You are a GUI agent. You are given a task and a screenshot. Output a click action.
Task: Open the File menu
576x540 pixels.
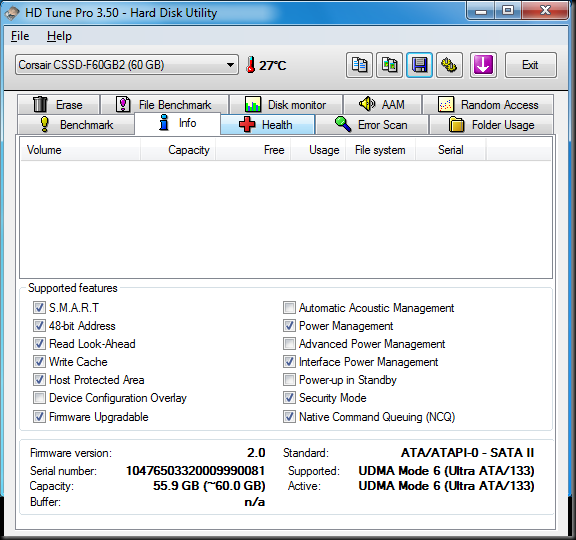pyautogui.click(x=20, y=36)
